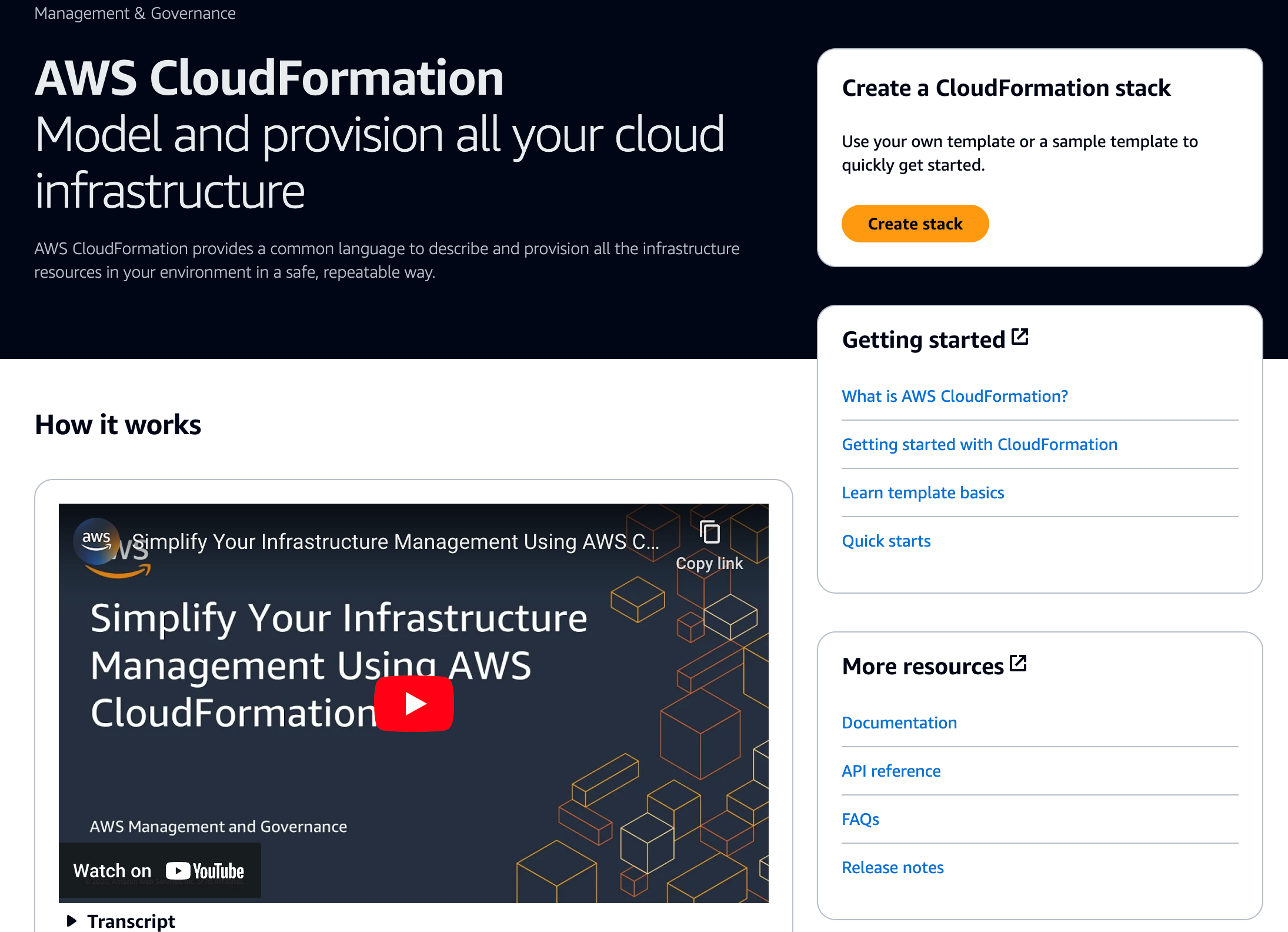Viewport: 1288px width, 932px height.
Task: Open the Learn template basics link
Action: [923, 492]
